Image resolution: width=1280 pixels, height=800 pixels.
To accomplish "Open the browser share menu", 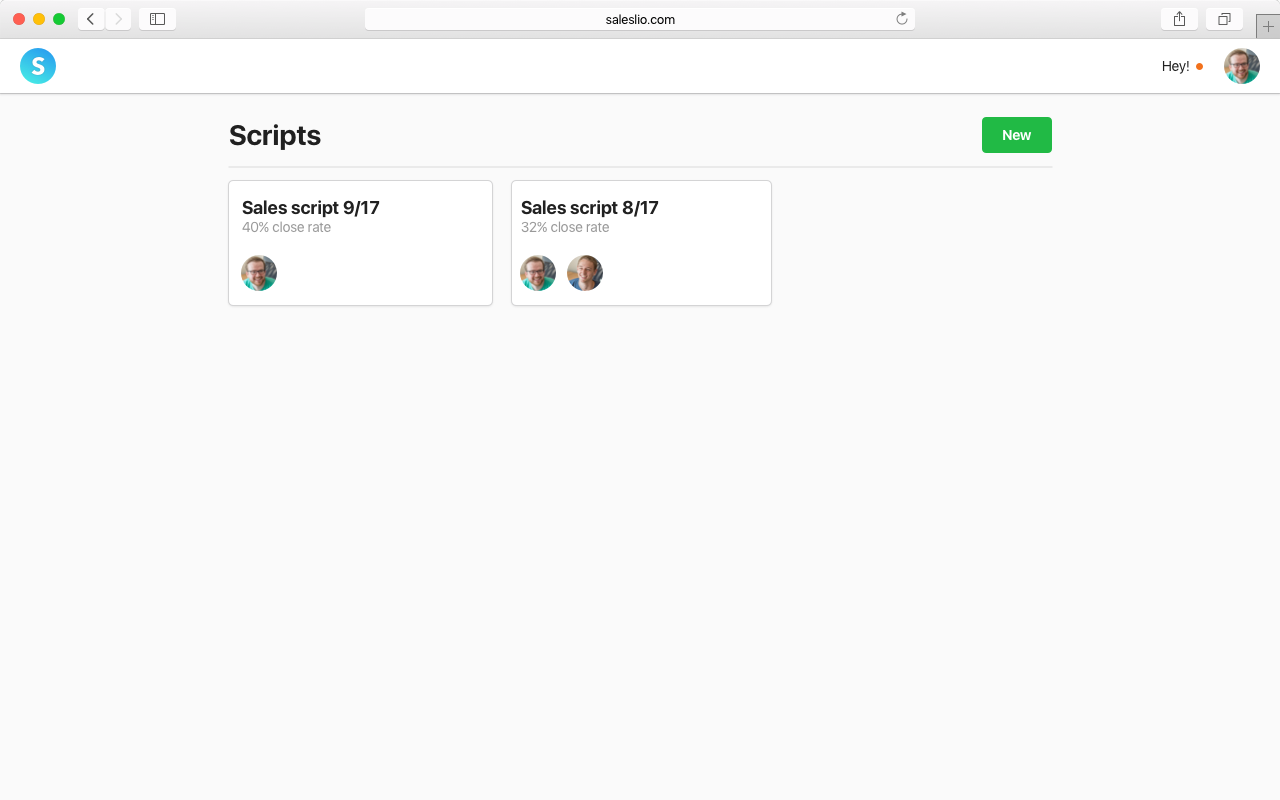I will tap(1179, 19).
